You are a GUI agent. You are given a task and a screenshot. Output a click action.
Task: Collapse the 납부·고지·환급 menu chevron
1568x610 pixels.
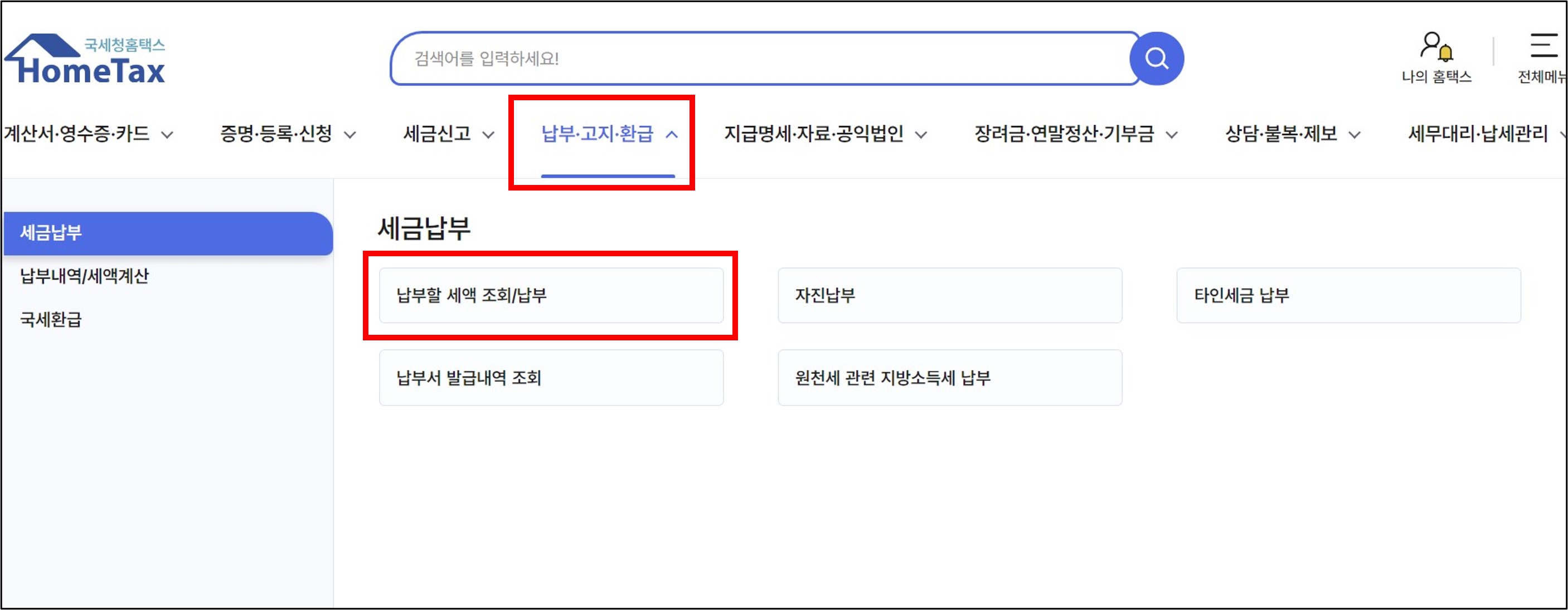pyautogui.click(x=671, y=135)
